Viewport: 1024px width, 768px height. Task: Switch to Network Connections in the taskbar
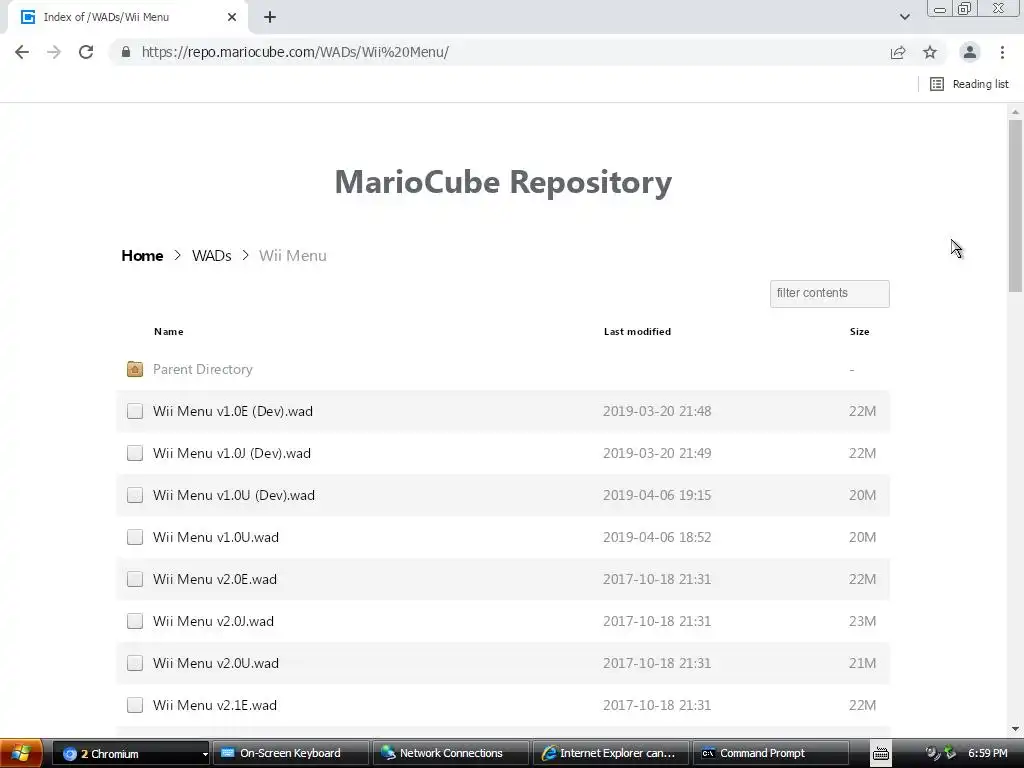click(x=451, y=754)
